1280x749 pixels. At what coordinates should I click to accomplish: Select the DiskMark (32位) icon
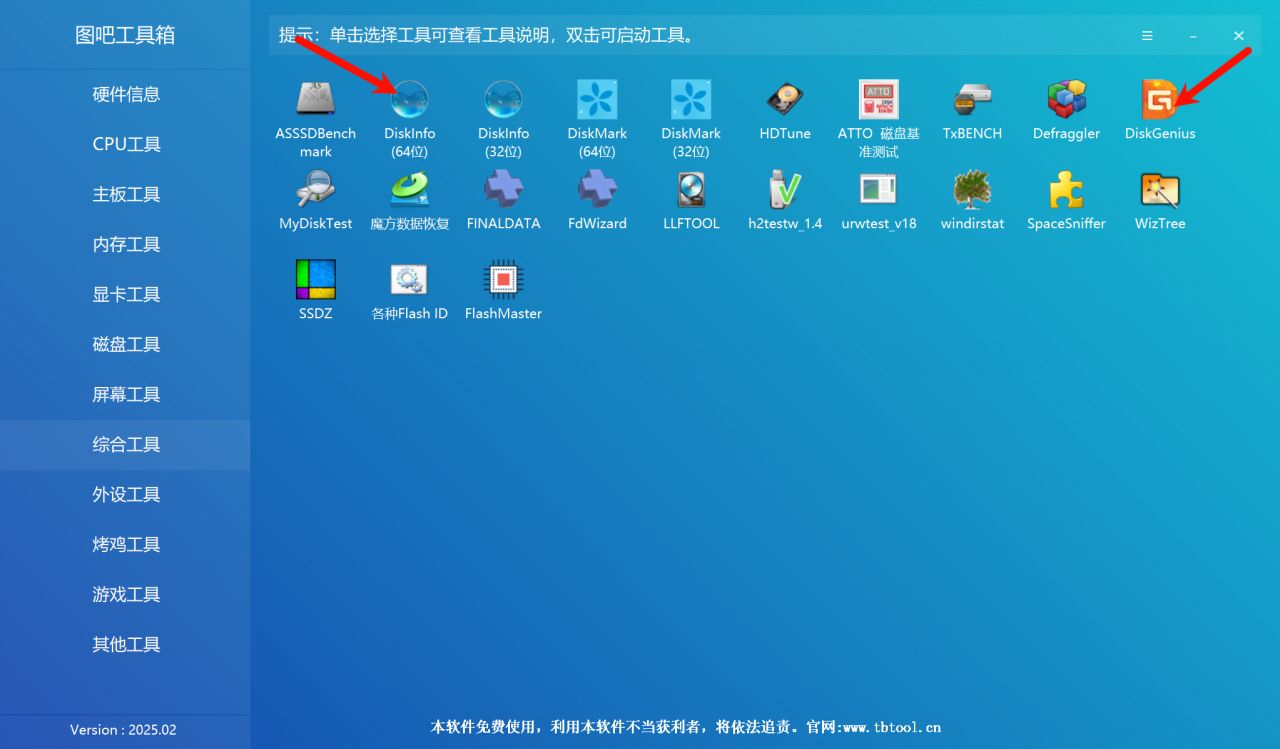[691, 100]
